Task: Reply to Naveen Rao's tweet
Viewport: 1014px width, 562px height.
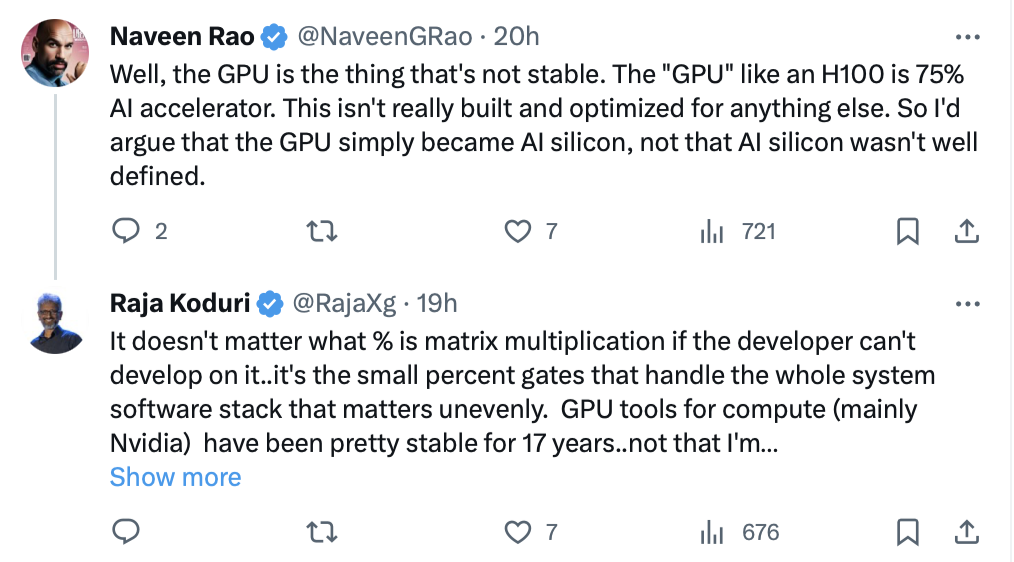Action: pyautogui.click(x=125, y=232)
